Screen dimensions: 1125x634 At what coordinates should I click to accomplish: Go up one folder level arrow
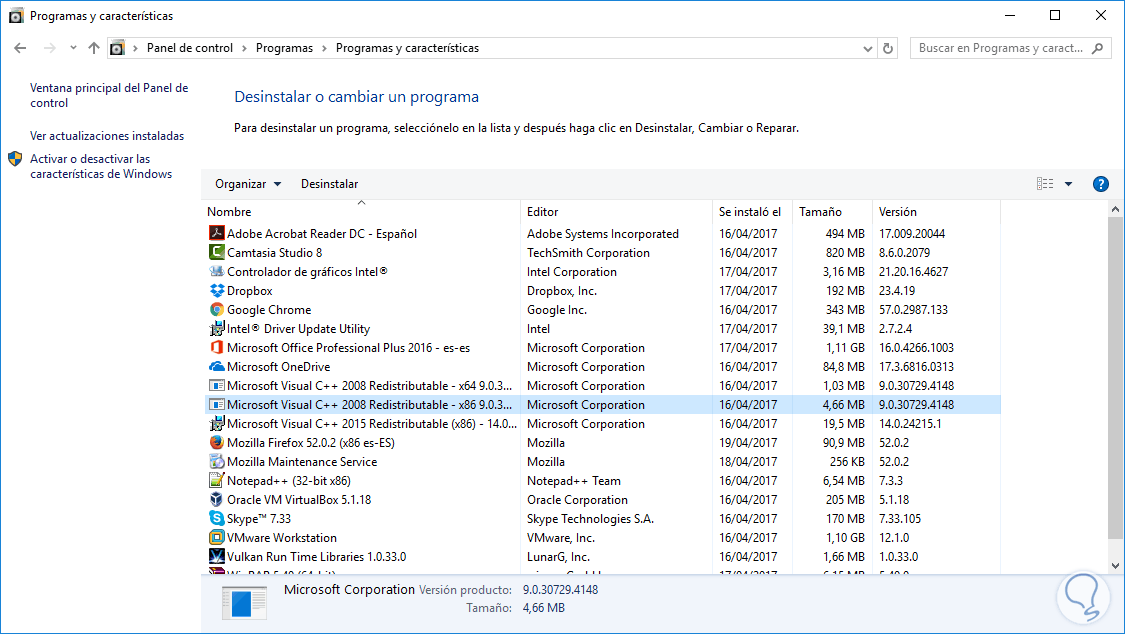(94, 48)
